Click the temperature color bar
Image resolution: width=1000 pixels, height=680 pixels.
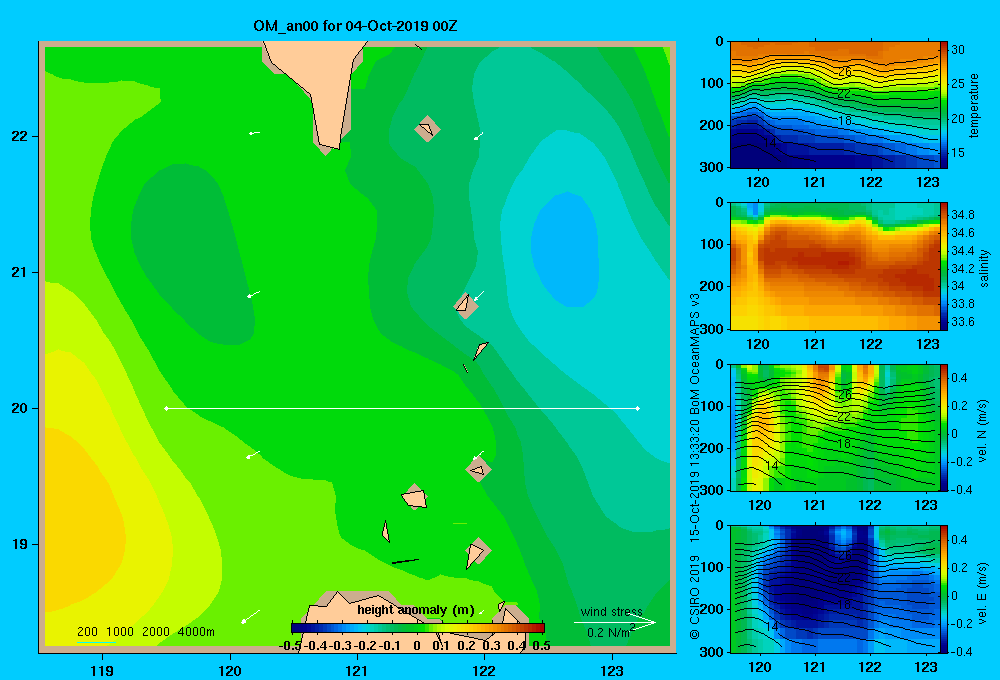point(944,105)
